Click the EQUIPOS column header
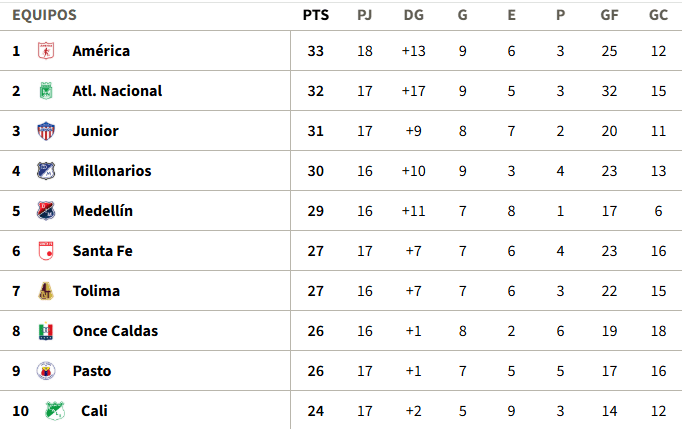Screen dimensions: 682x429 pos(44,15)
